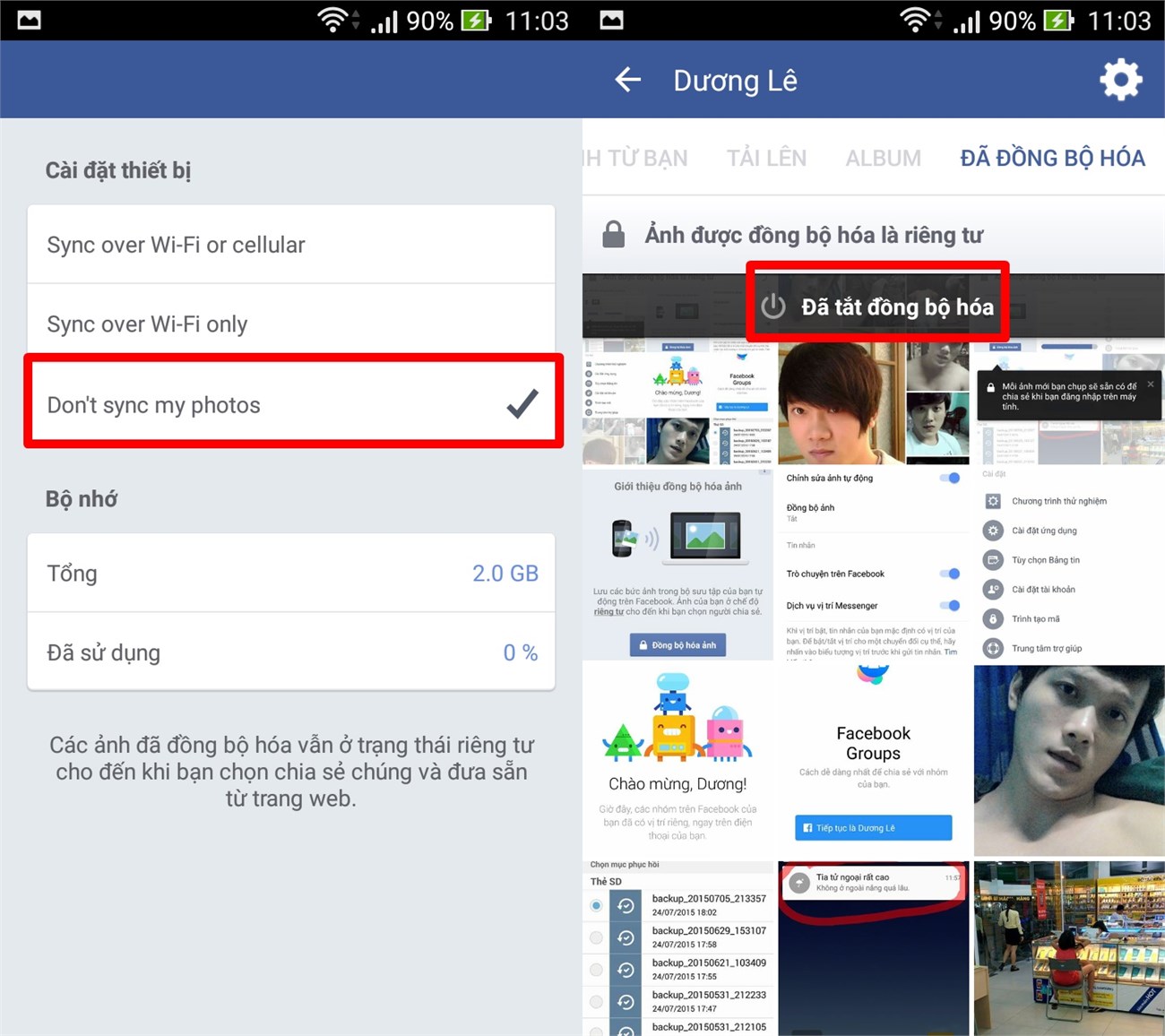Screen dimensions: 1165x1036
Task: Tap the Cài đặt thiết bị heading
Action: click(x=117, y=169)
